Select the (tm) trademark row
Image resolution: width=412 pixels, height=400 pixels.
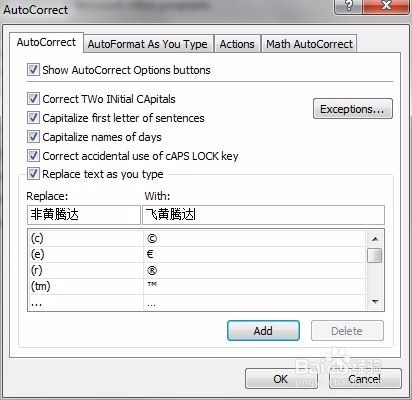pyautogui.click(x=197, y=287)
